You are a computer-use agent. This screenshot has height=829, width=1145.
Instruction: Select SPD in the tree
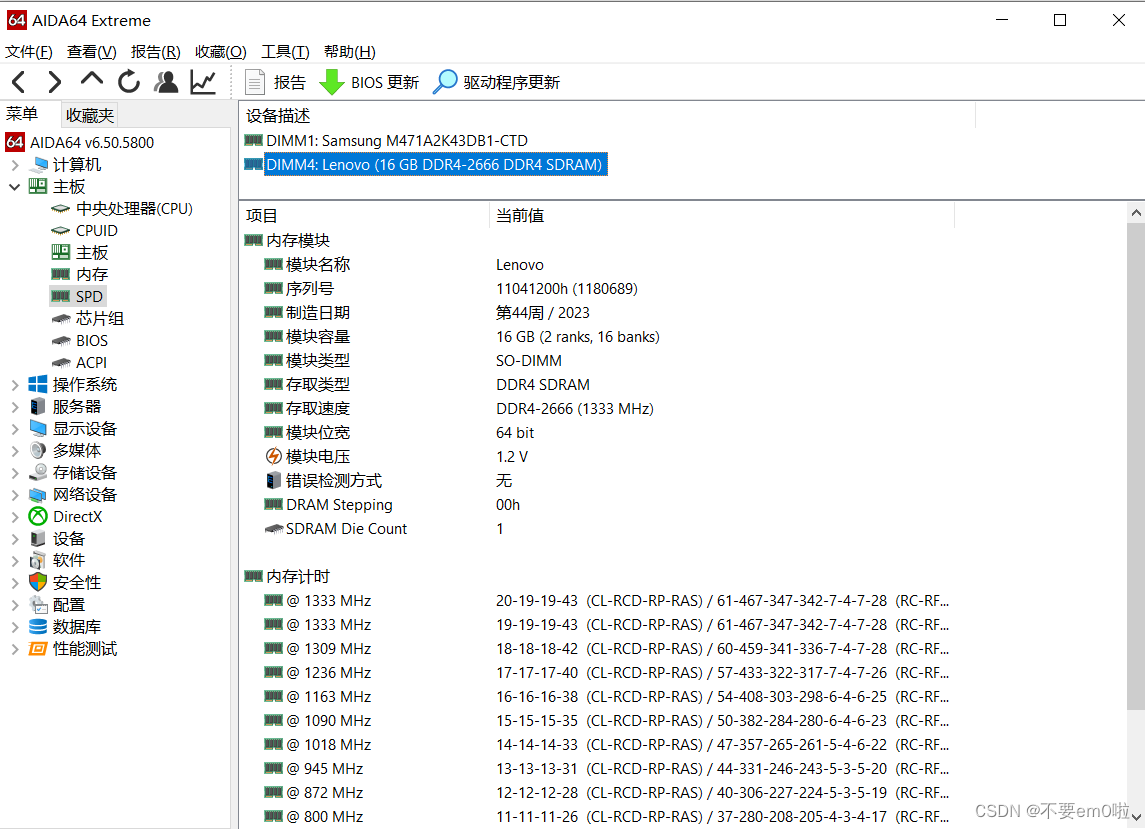[89, 297]
